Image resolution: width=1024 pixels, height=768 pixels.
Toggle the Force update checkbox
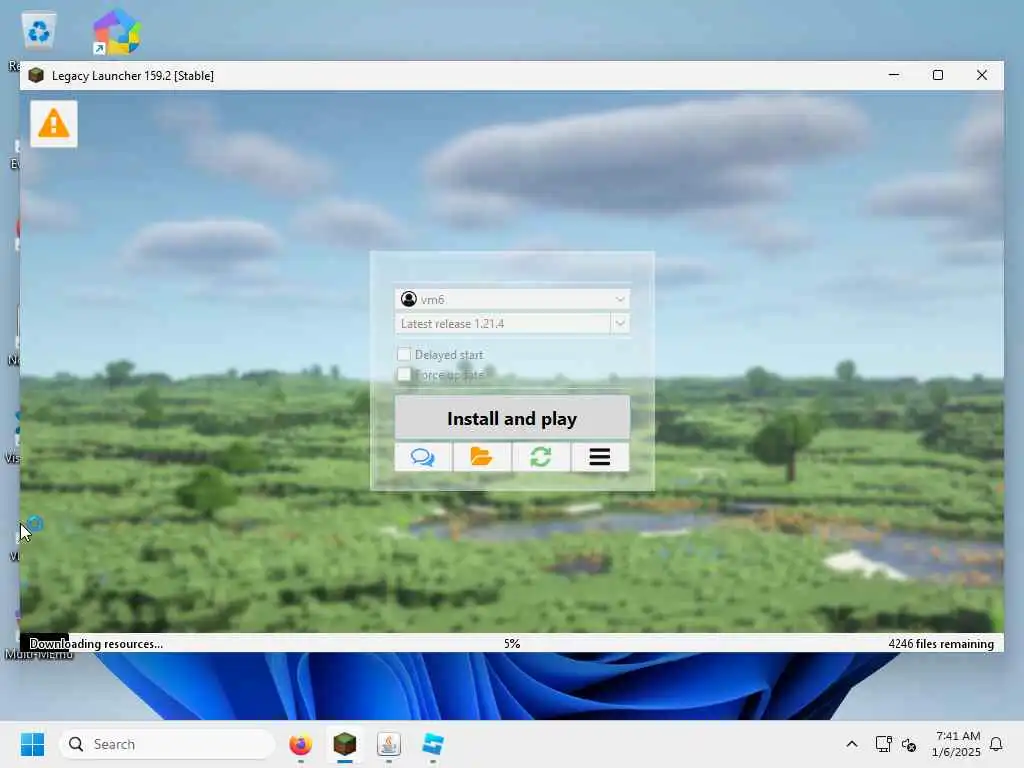click(404, 374)
